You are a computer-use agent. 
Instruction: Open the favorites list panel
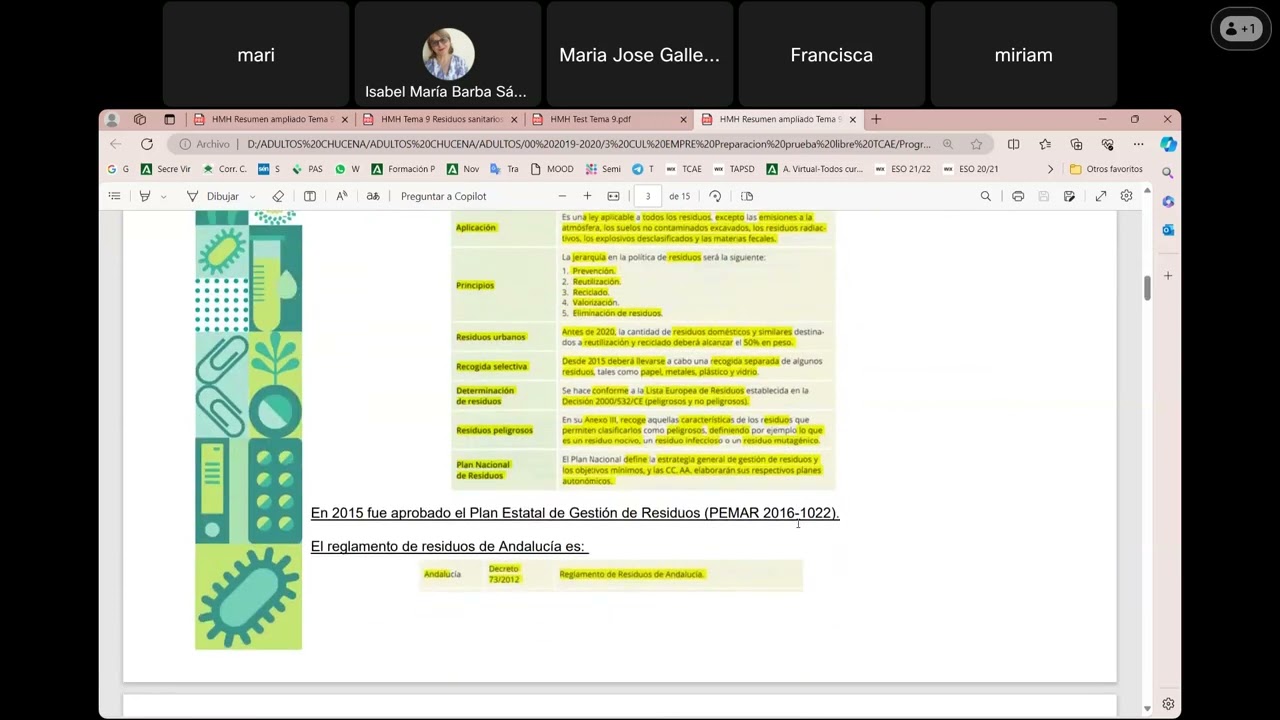click(1045, 144)
